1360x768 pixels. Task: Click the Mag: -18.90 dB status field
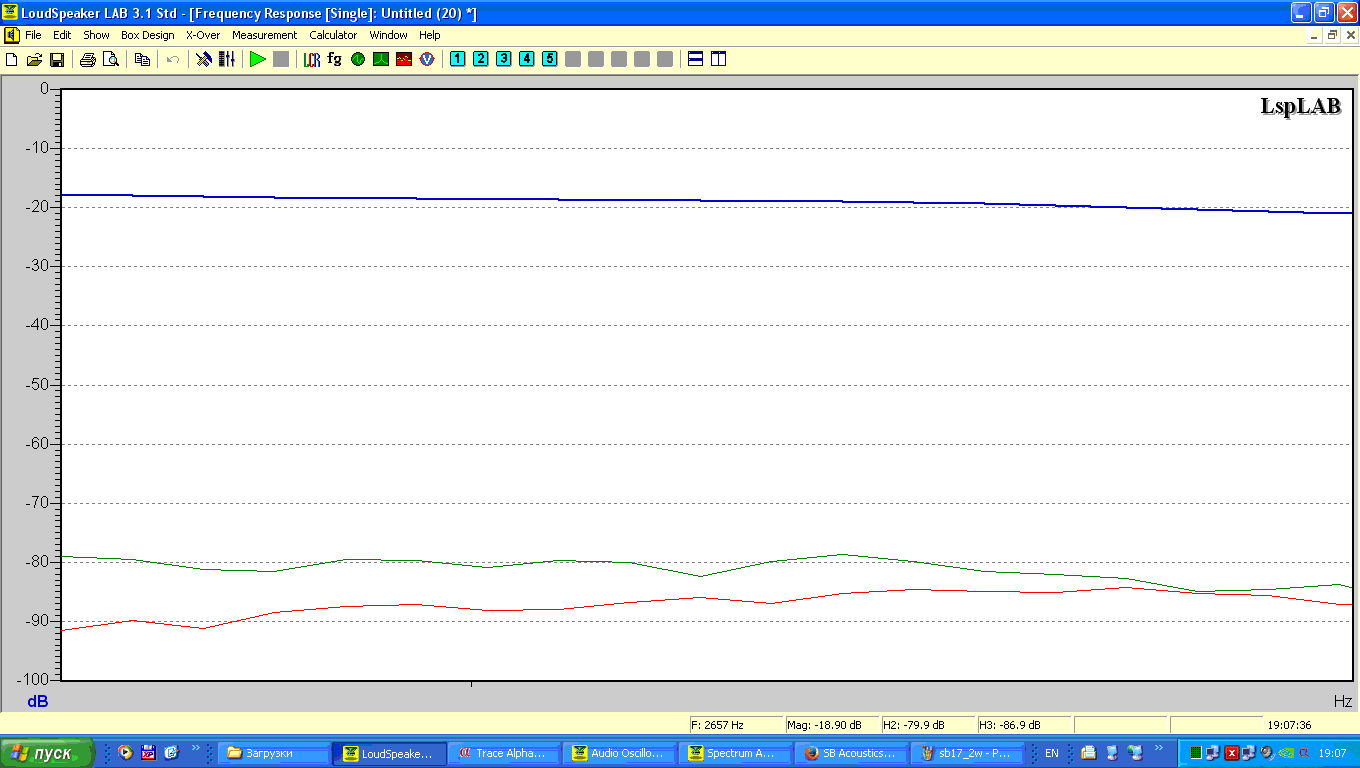pos(831,725)
